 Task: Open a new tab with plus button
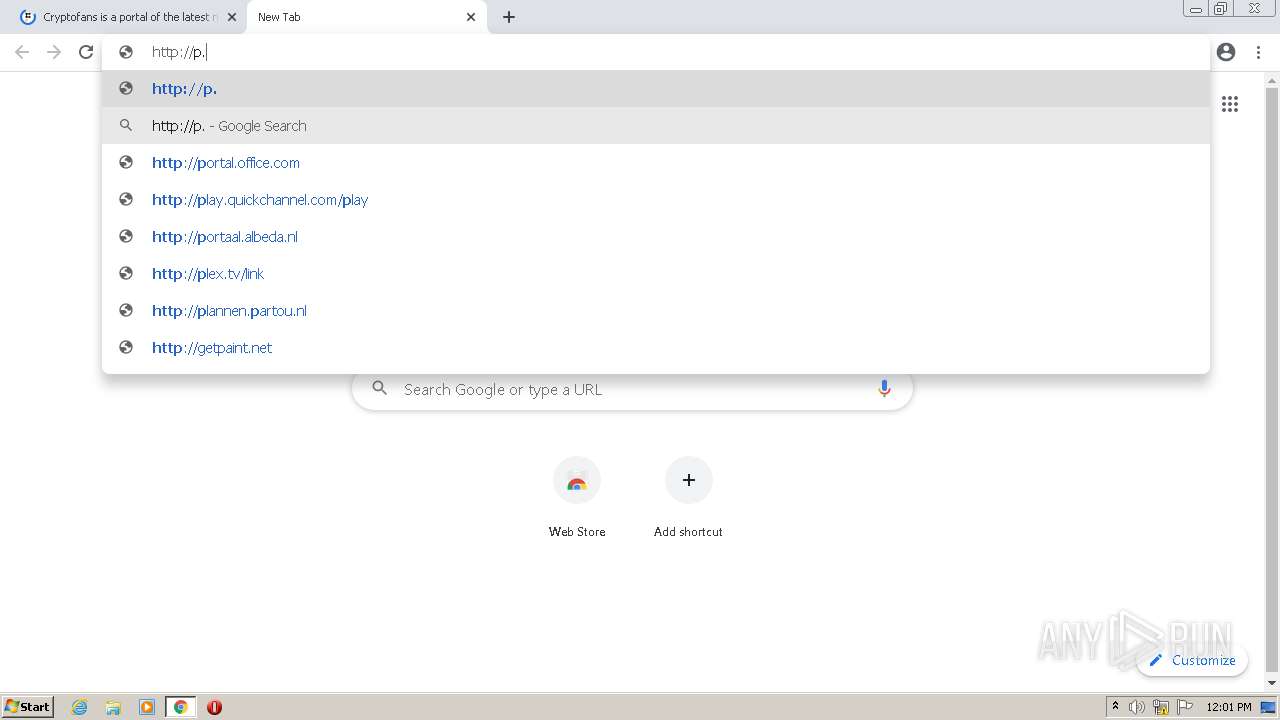[x=509, y=17]
